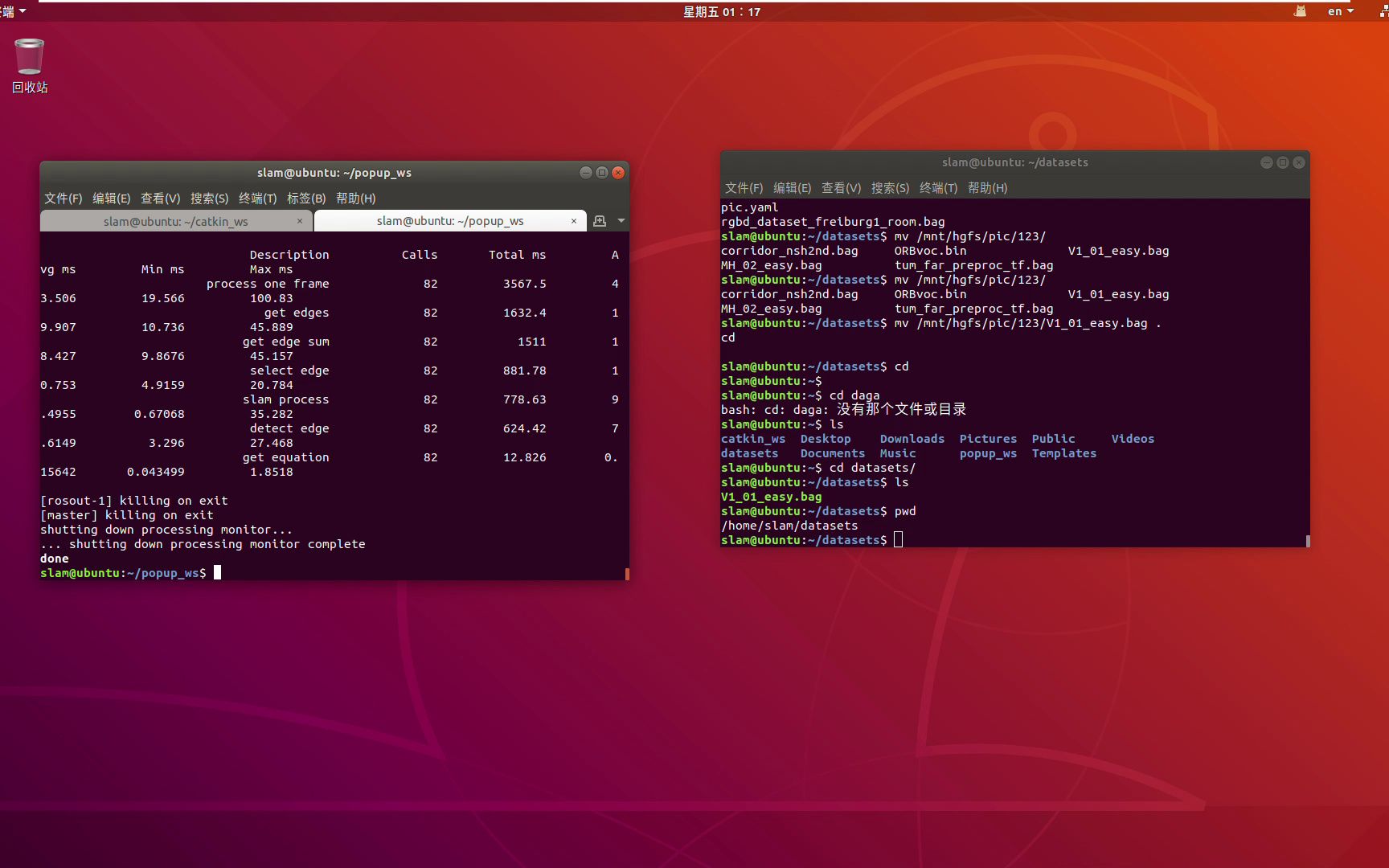This screenshot has width=1389, height=868.
Task: Open 文件(F) menu in popup_ws terminal
Action: click(64, 199)
